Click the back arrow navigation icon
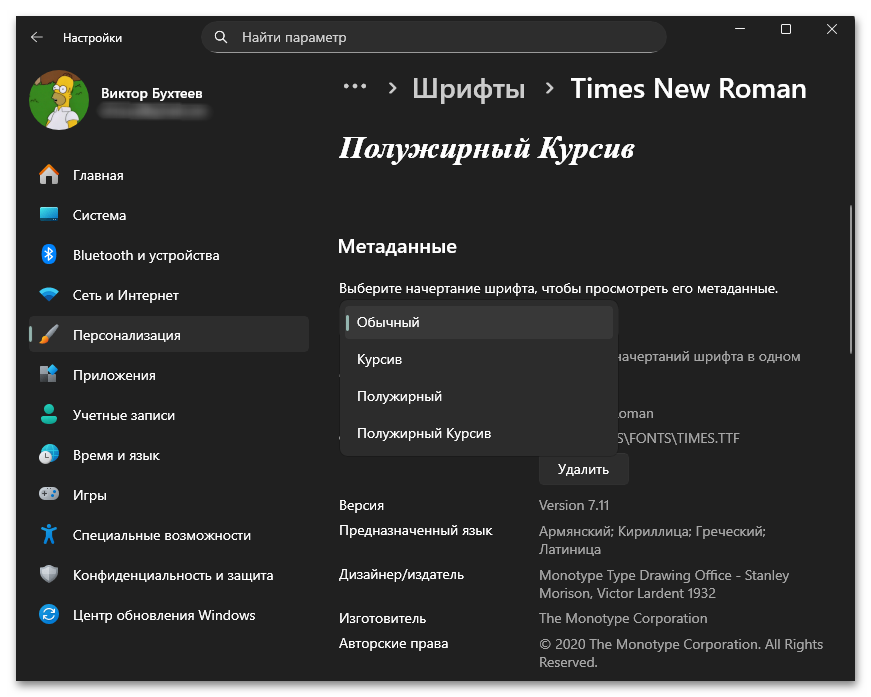 click(36, 37)
